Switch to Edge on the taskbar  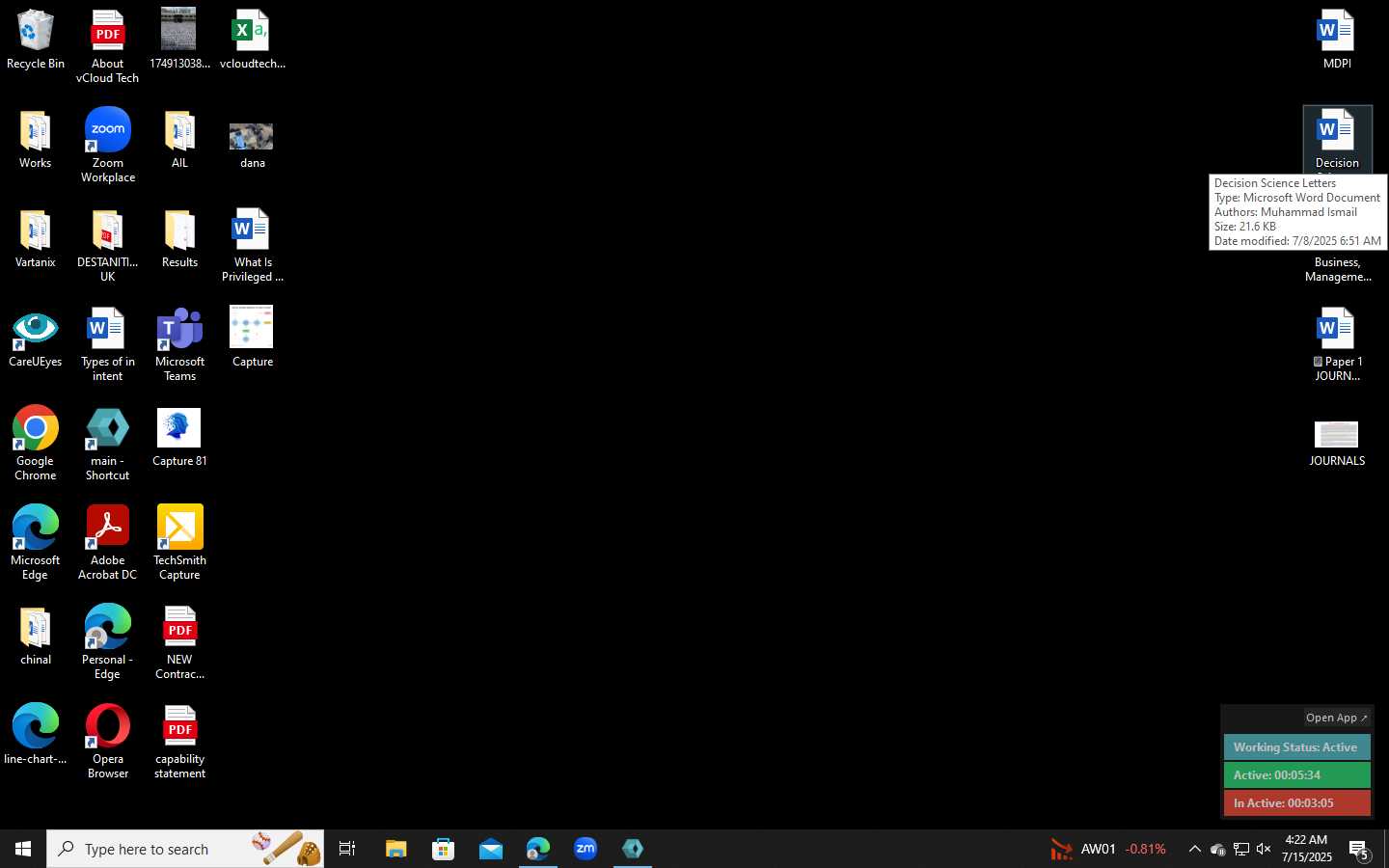coord(537,849)
